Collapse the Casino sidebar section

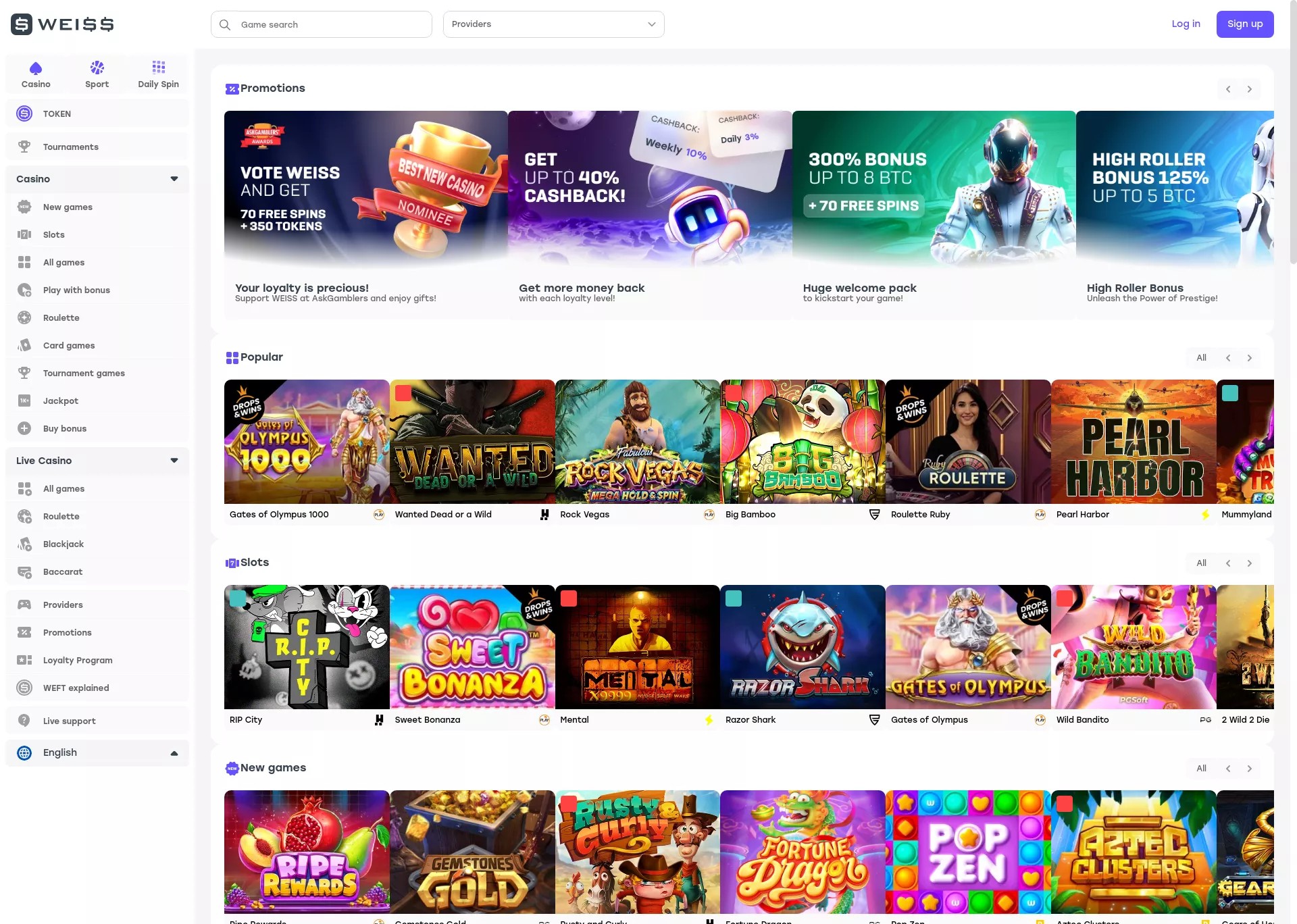[174, 179]
